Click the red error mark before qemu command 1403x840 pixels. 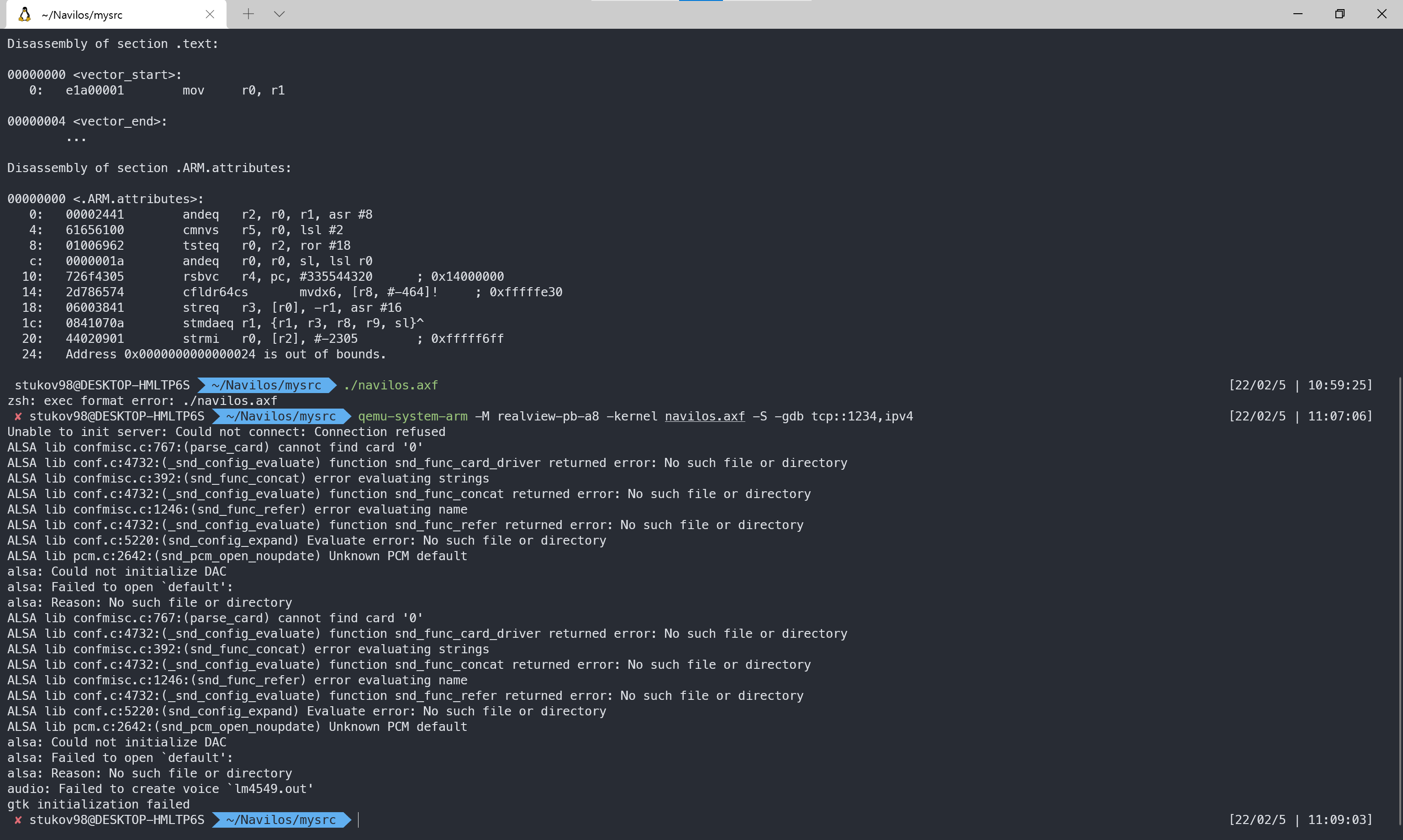tap(18, 416)
